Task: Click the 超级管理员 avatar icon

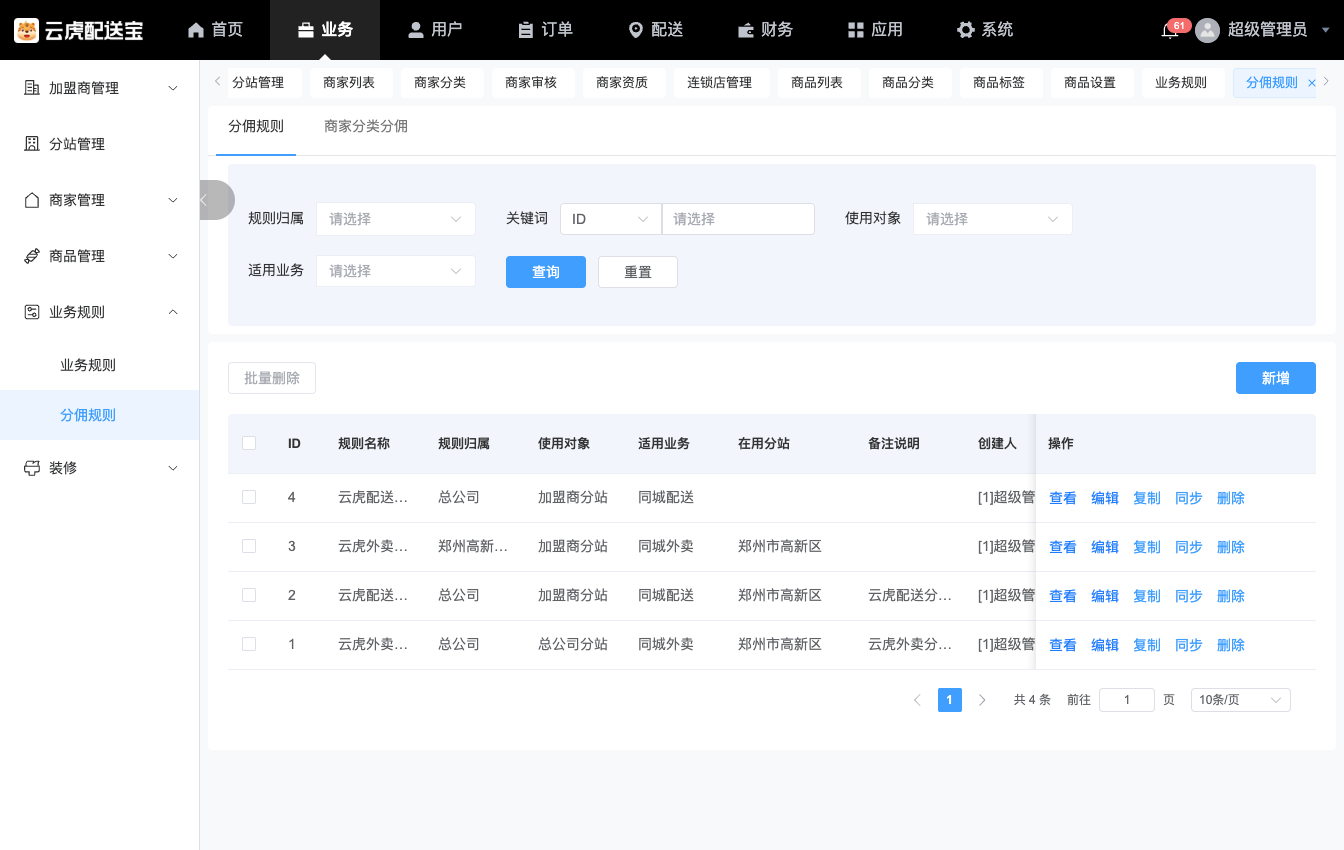Action: [x=1208, y=30]
